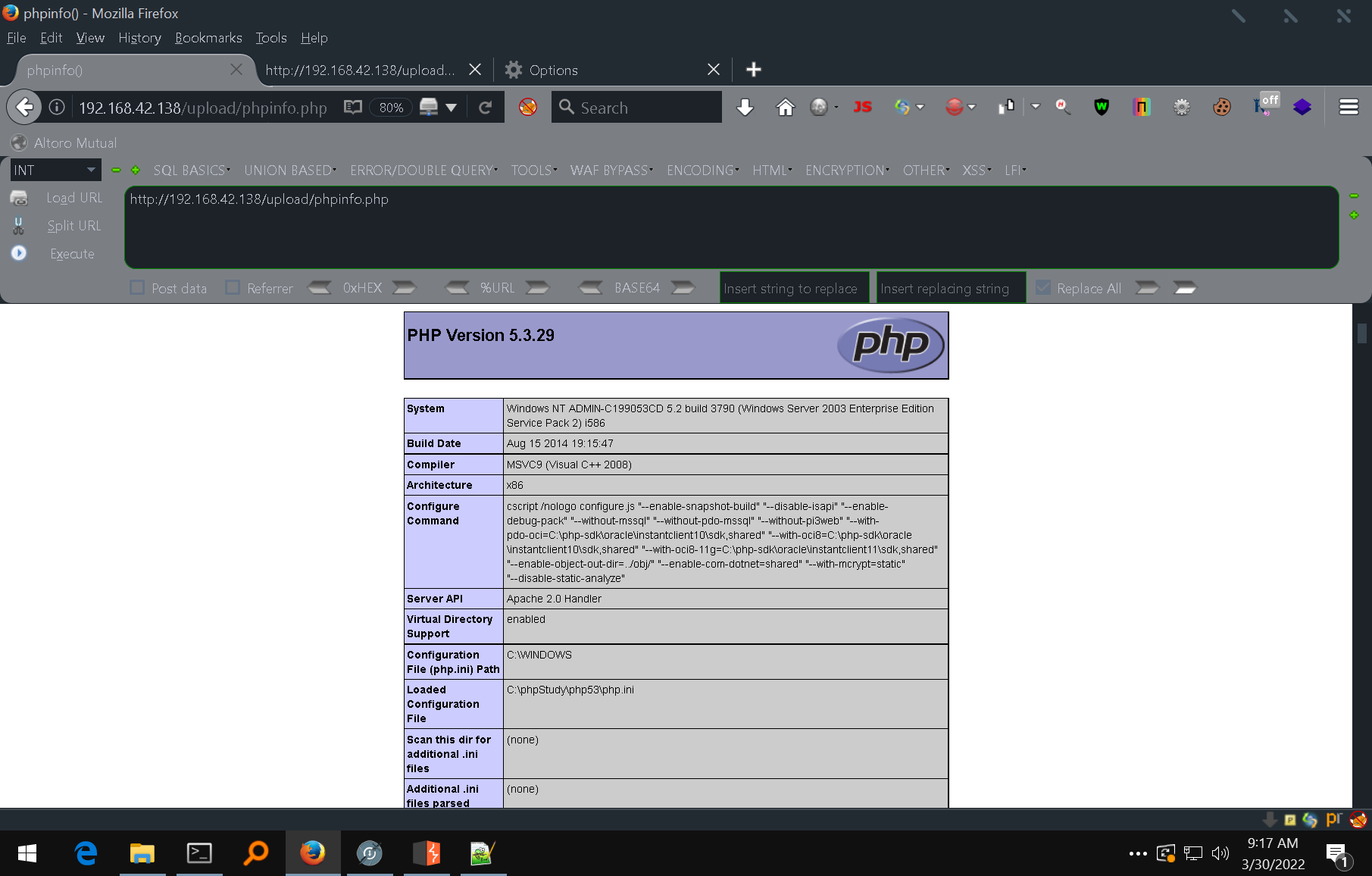The image size is (1372, 876).
Task: Click the BASE64 decode left arrow
Action: [x=591, y=288]
